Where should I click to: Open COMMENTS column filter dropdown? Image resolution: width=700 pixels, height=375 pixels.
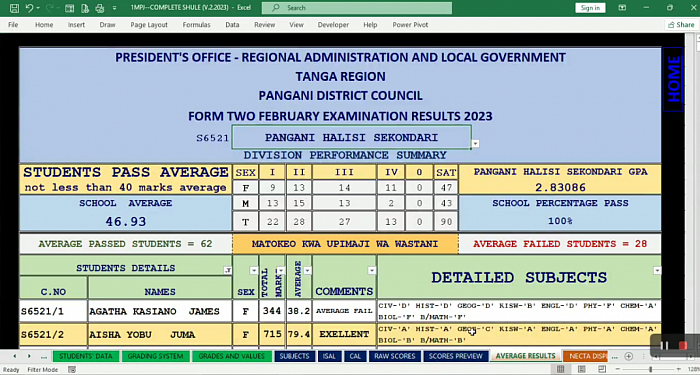click(372, 270)
